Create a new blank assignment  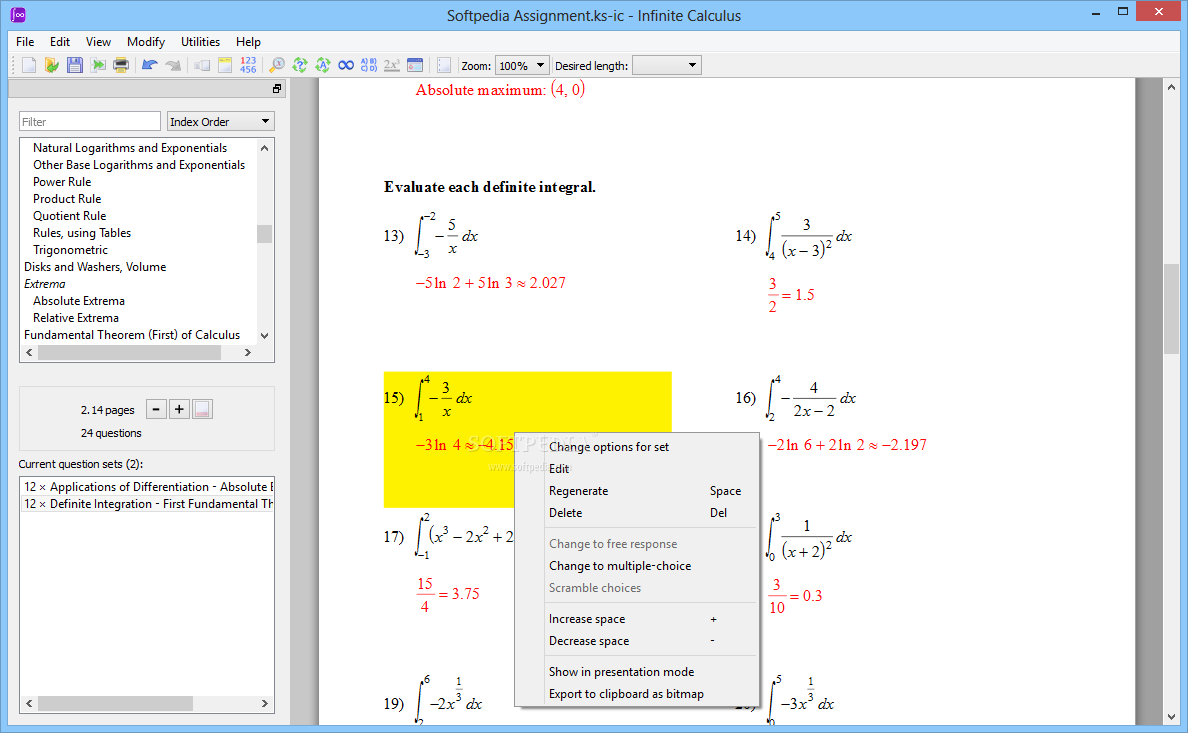[29, 65]
